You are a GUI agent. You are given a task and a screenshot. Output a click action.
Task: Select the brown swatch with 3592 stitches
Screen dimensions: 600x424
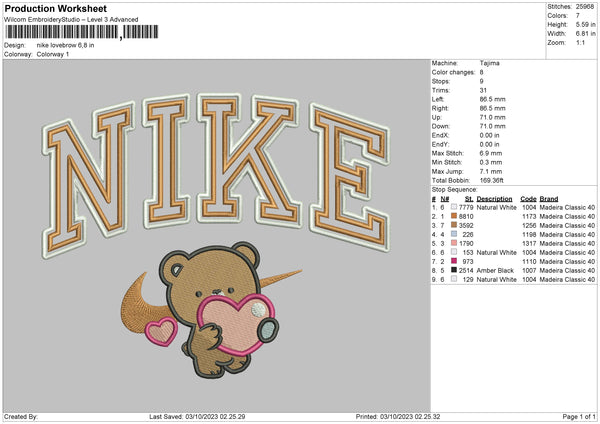click(x=454, y=225)
